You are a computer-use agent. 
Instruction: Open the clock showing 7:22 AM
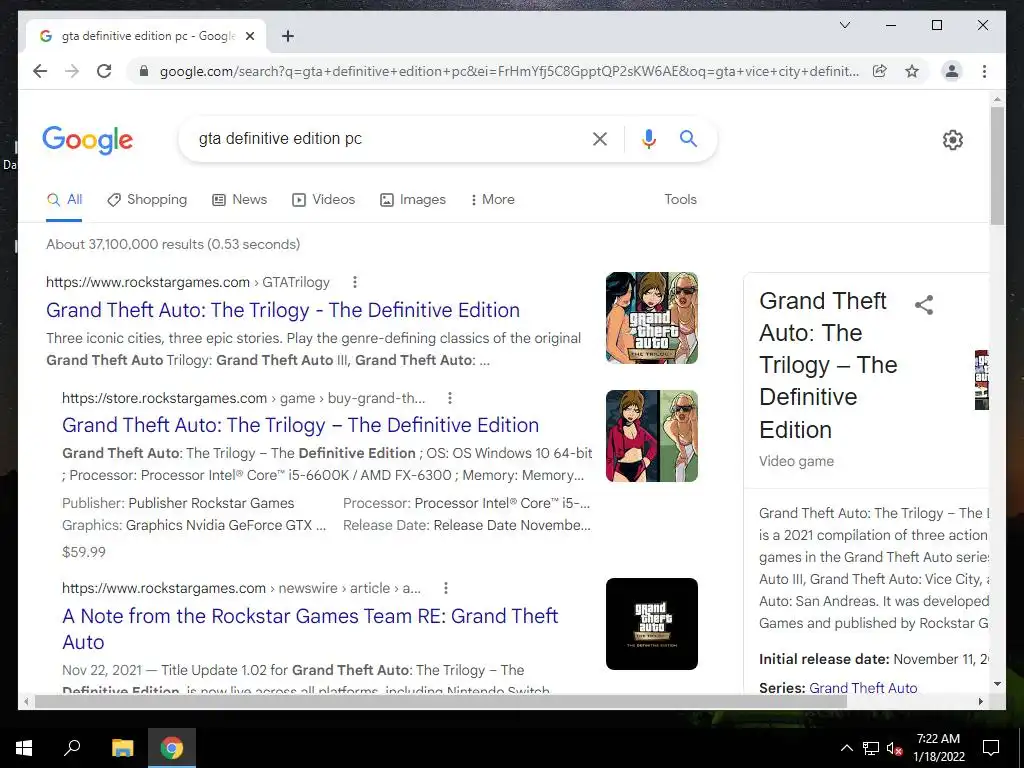(938, 748)
